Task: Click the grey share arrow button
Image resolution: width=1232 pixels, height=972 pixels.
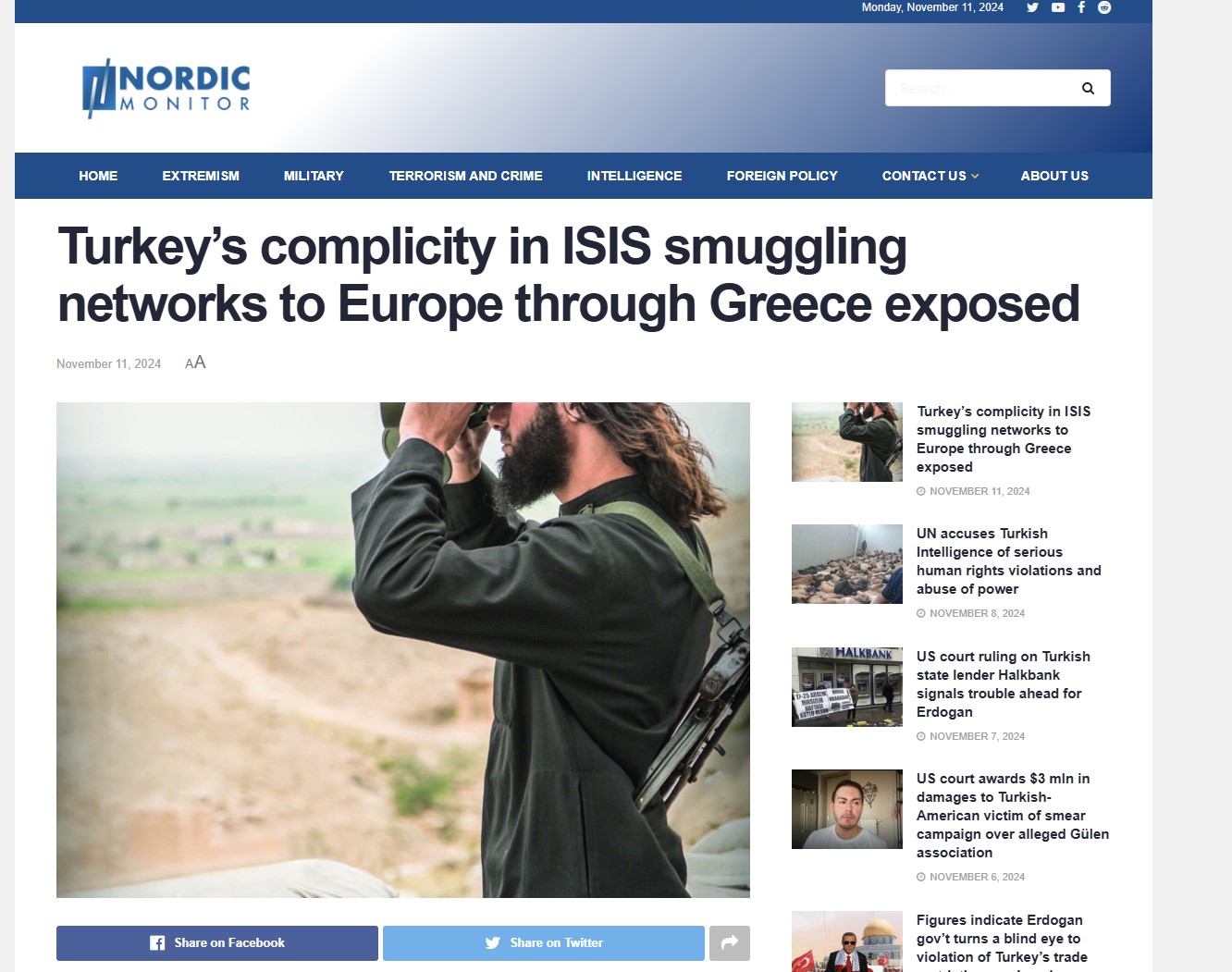Action: click(730, 943)
